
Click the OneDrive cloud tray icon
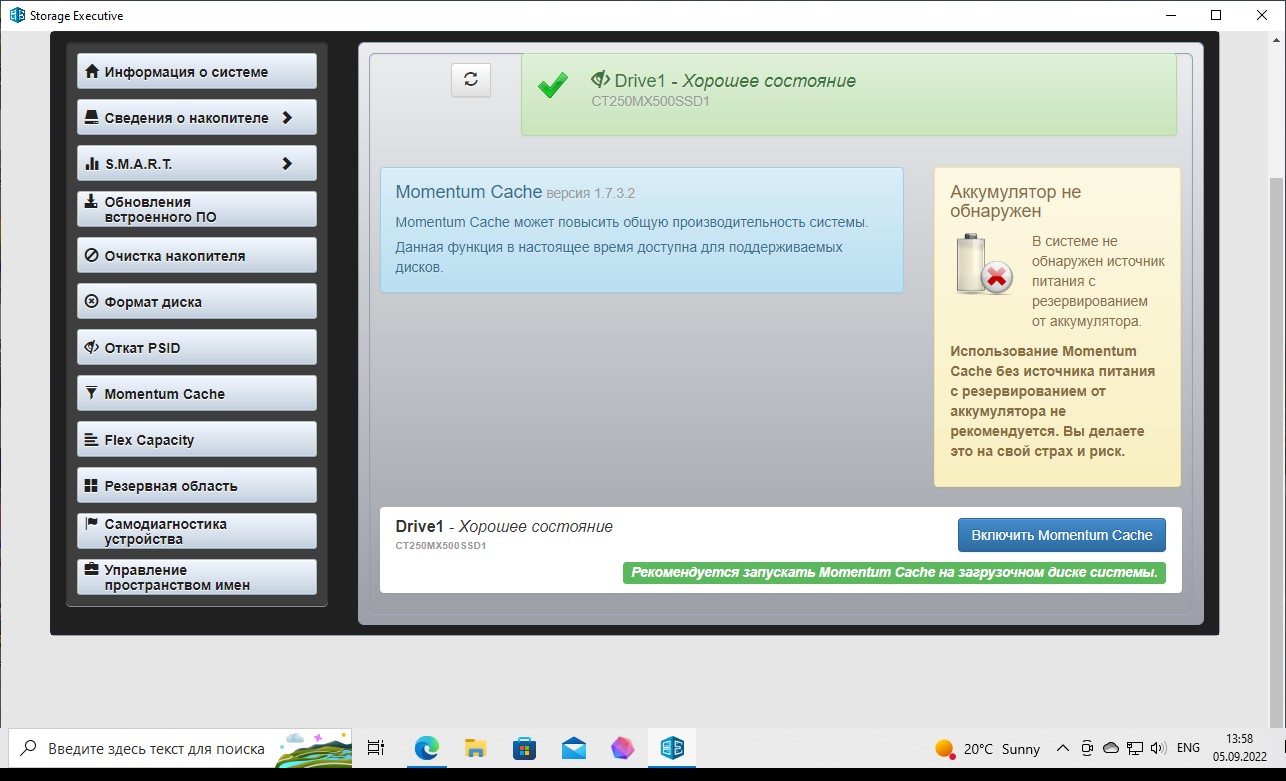tap(1111, 748)
